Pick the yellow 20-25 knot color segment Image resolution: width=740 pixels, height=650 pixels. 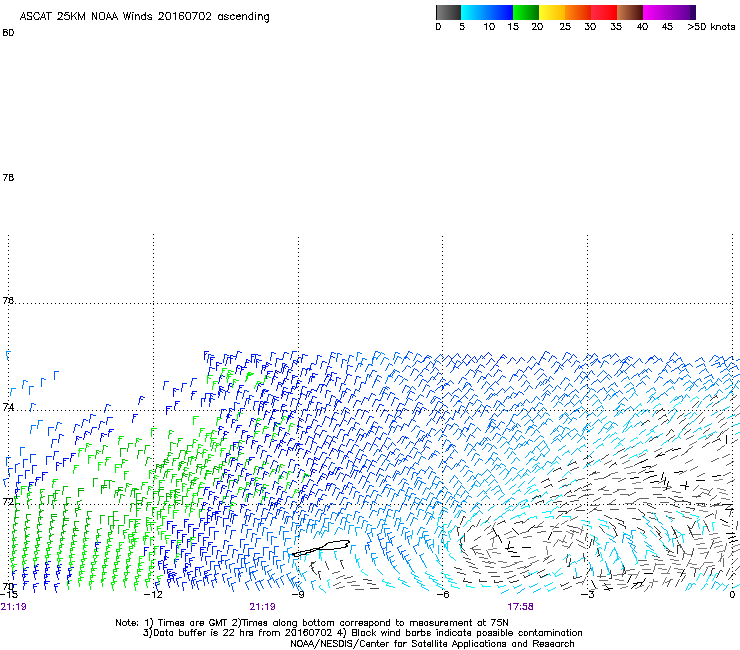coord(552,12)
